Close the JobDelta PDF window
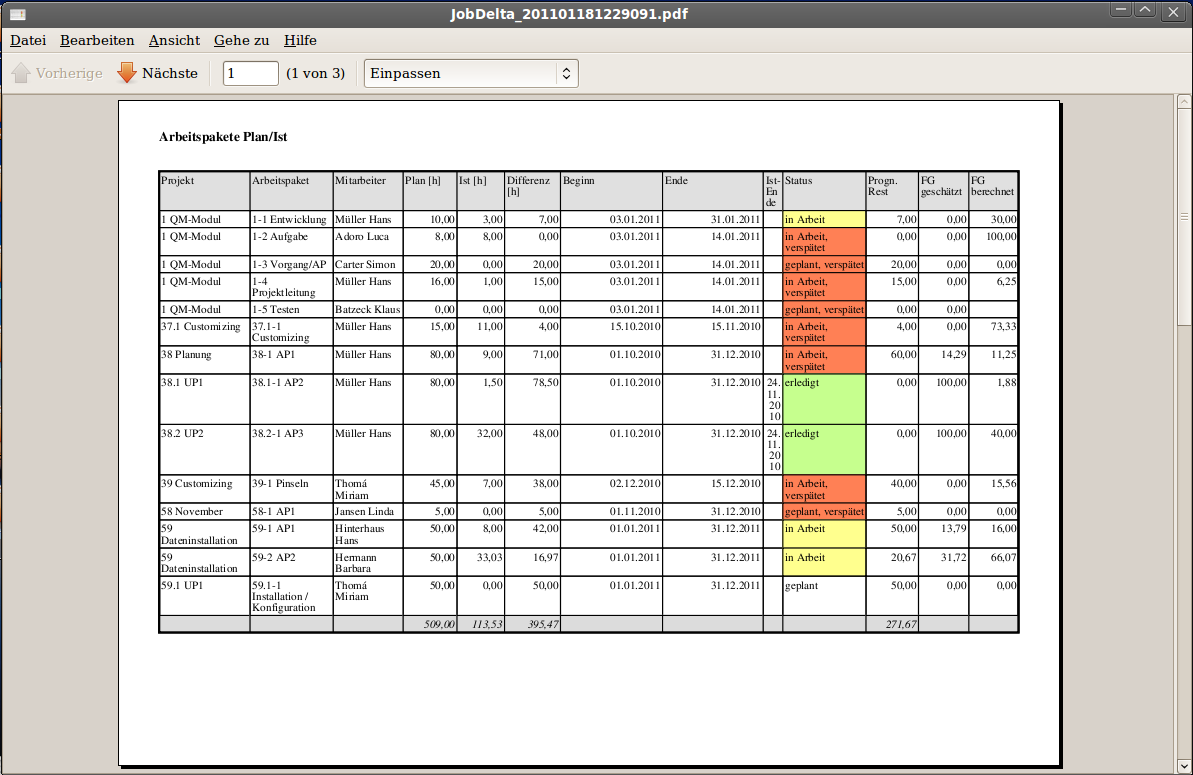Viewport: 1193px width, 775px height. 1173,11
